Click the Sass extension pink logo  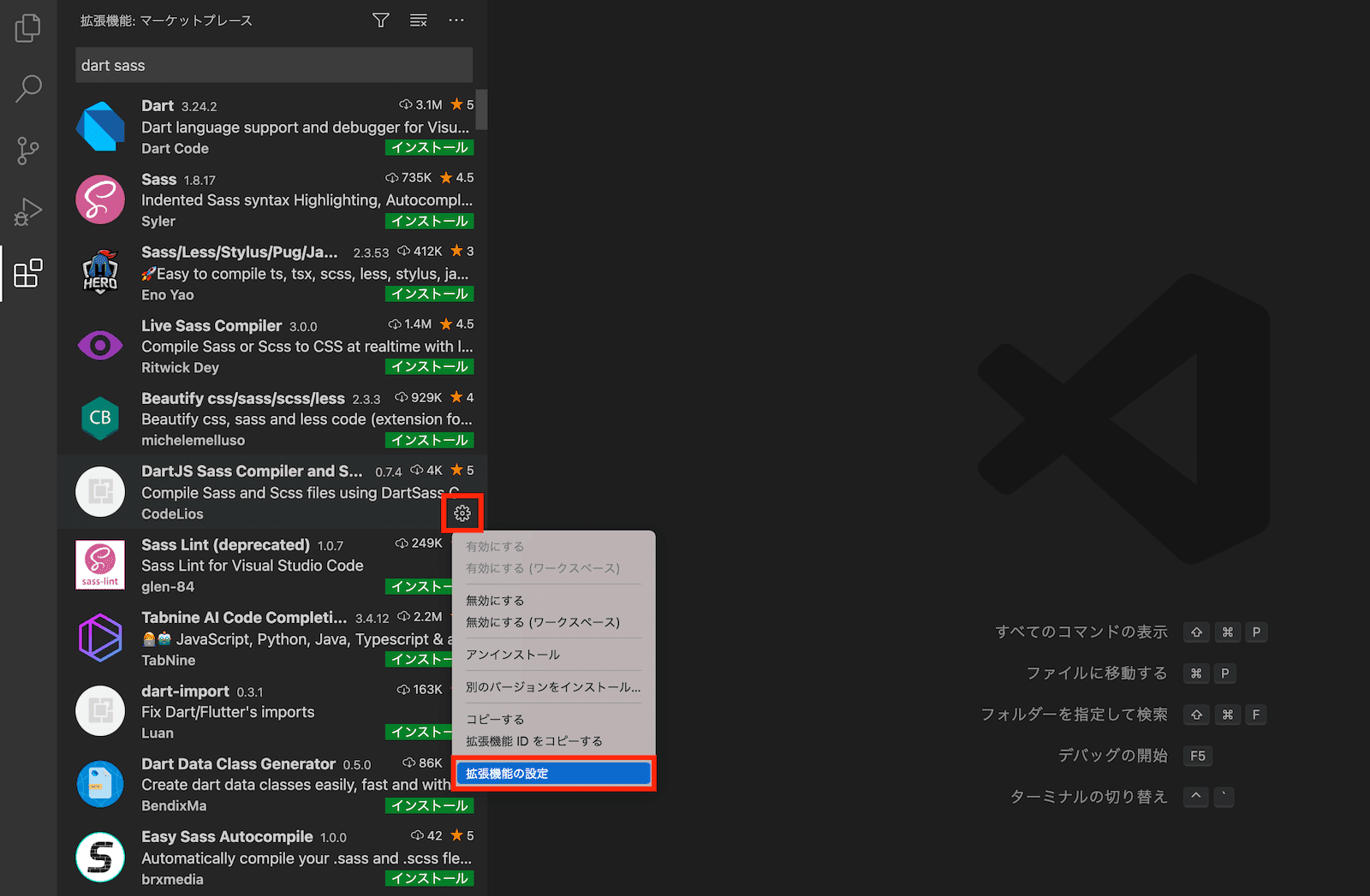[100, 199]
